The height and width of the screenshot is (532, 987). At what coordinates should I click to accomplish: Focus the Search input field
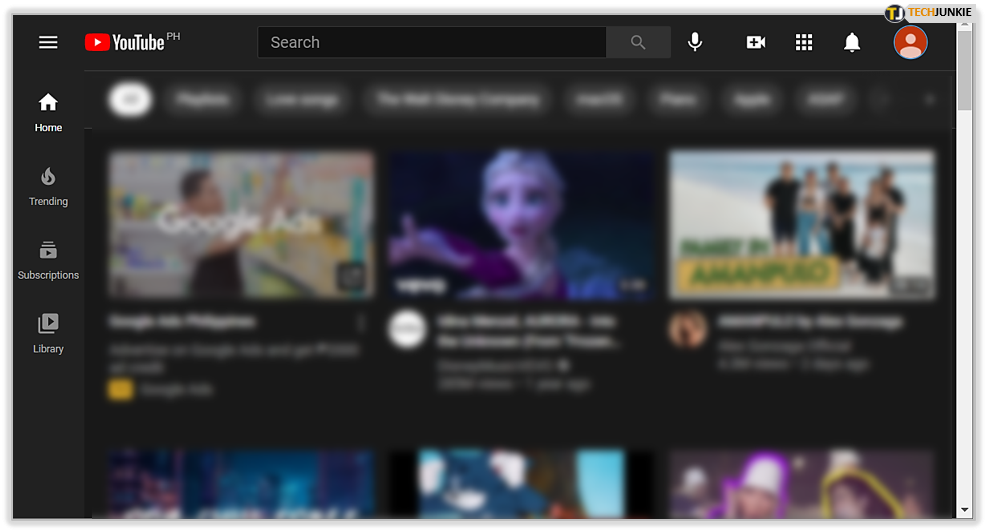[x=432, y=42]
